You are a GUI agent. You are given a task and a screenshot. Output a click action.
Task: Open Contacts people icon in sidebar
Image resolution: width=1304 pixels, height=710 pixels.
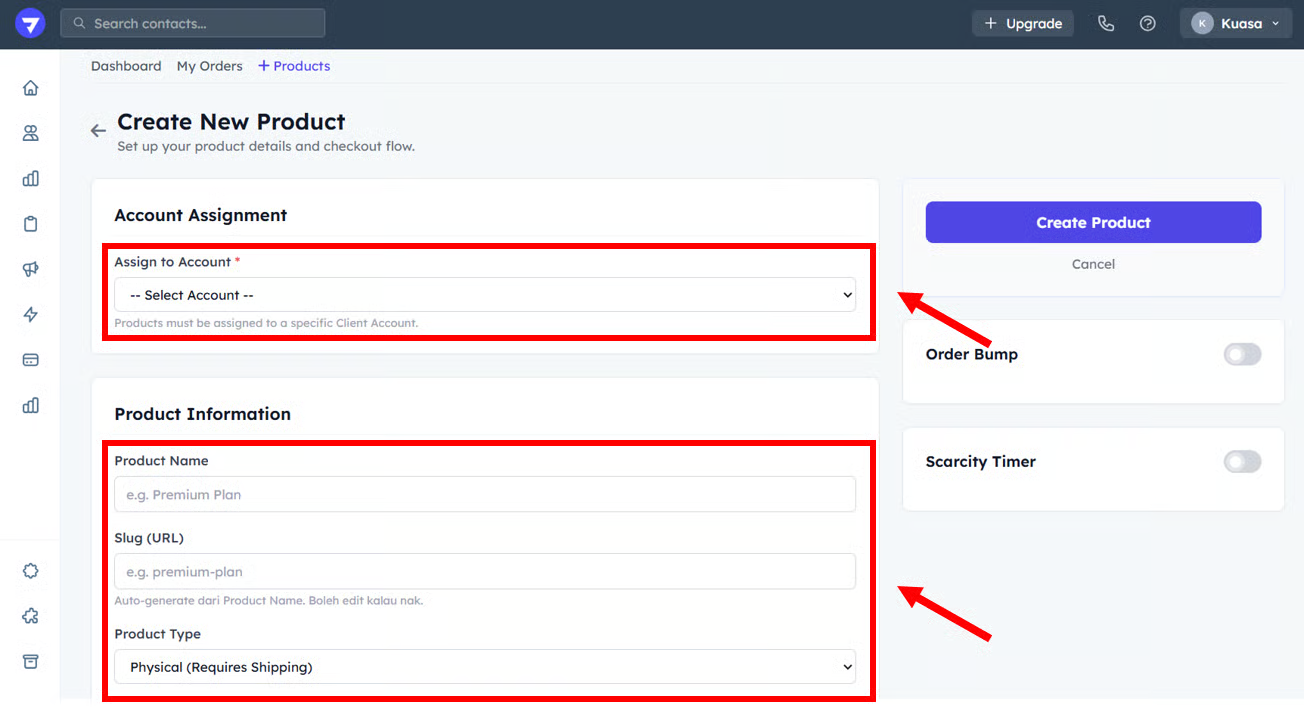click(x=30, y=133)
